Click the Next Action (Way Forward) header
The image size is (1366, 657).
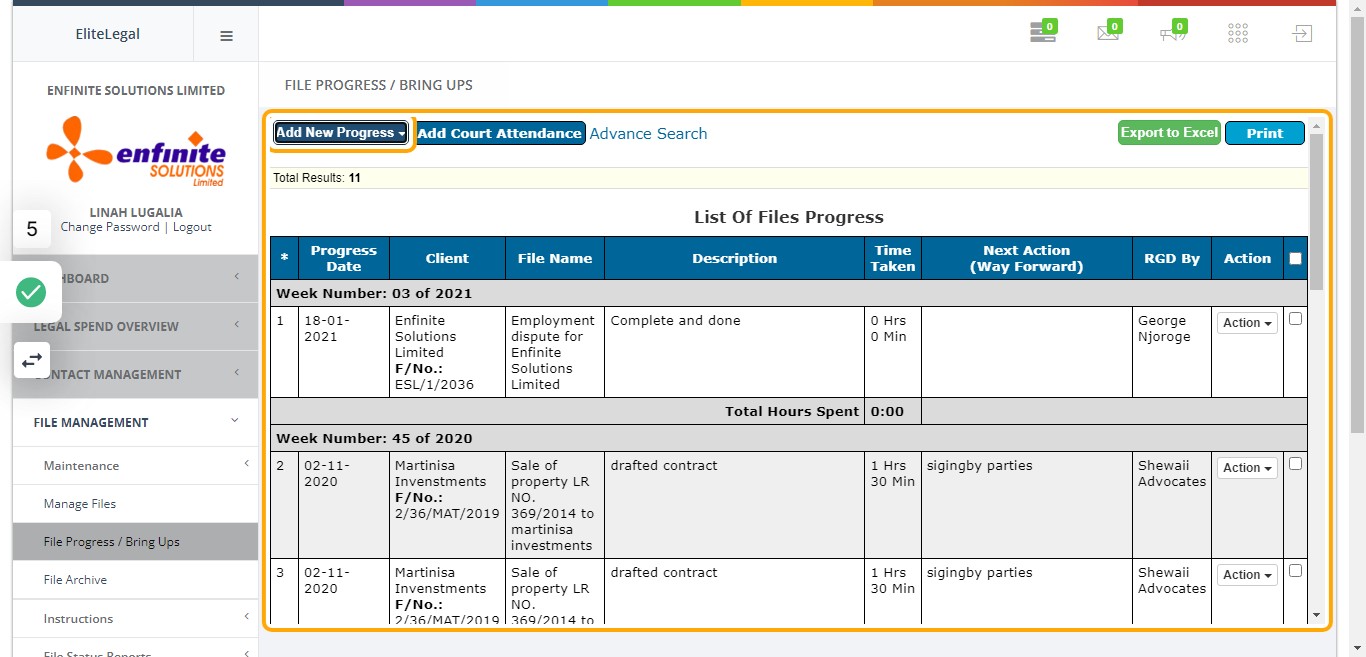click(1027, 258)
